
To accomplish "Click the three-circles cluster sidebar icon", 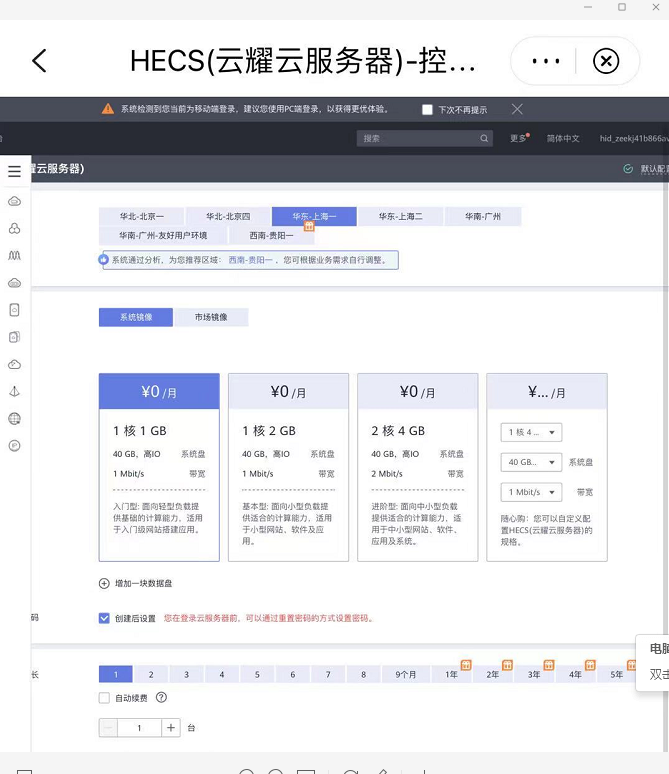I will (14, 228).
